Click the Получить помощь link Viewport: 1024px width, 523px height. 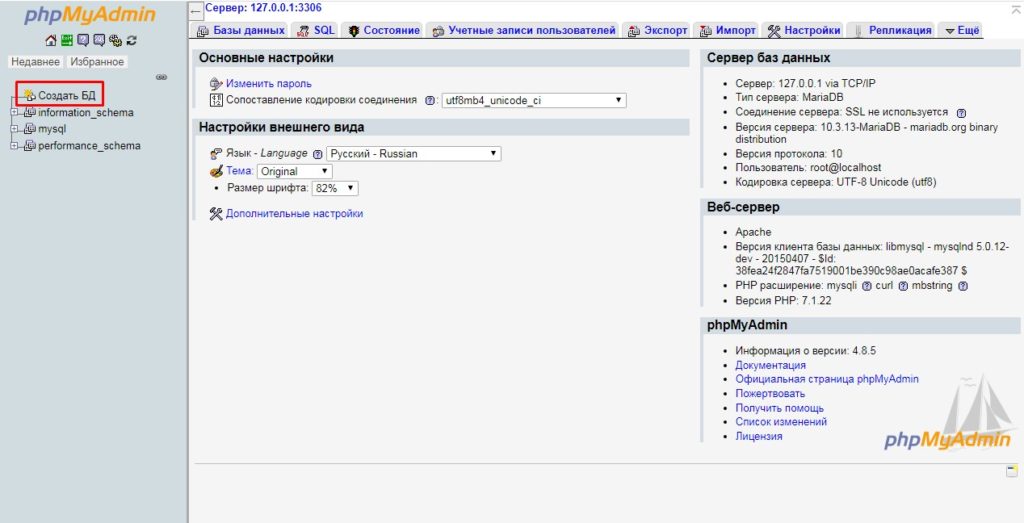click(780, 407)
